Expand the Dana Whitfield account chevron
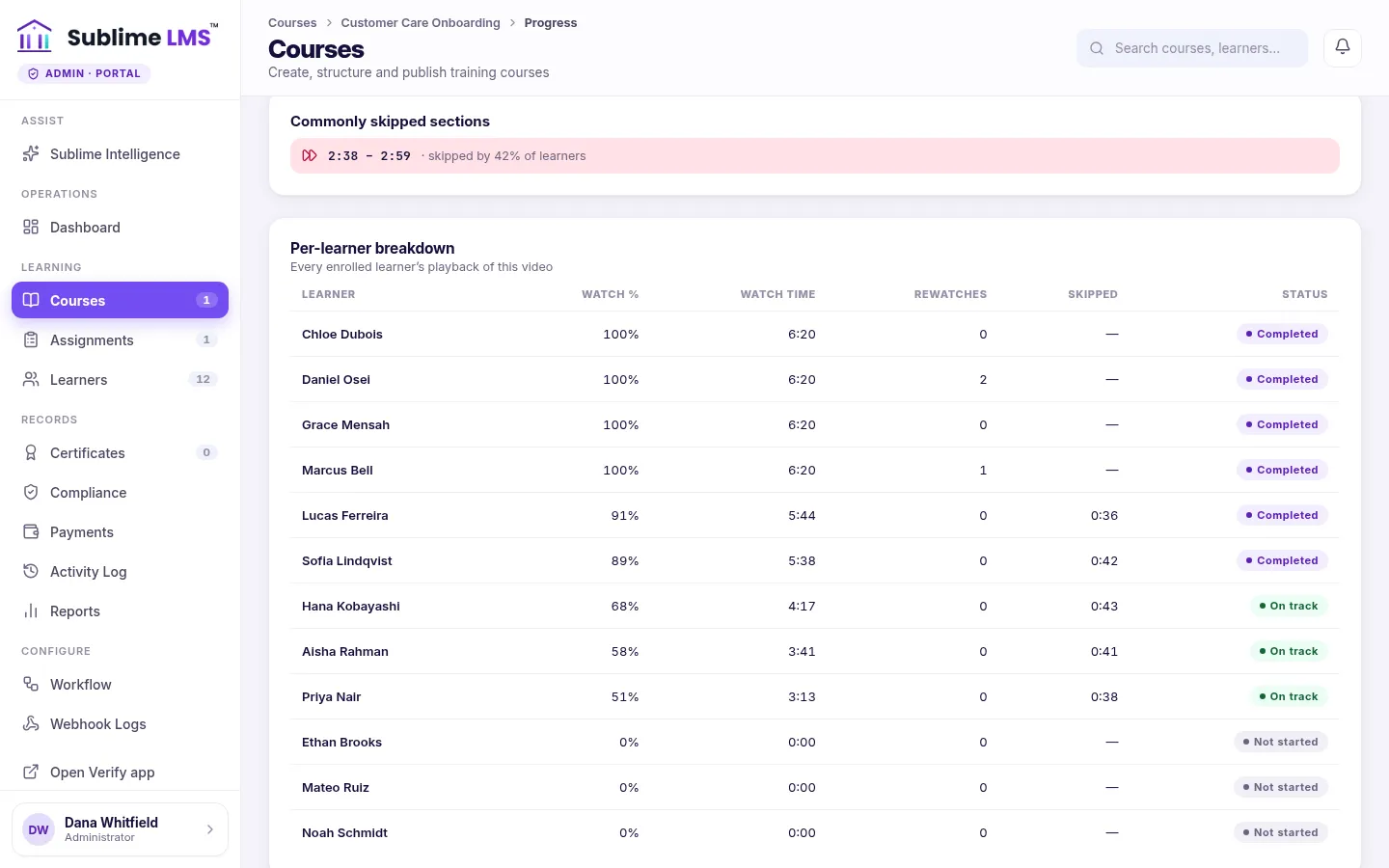The width and height of the screenshot is (1389, 868). coord(210,829)
